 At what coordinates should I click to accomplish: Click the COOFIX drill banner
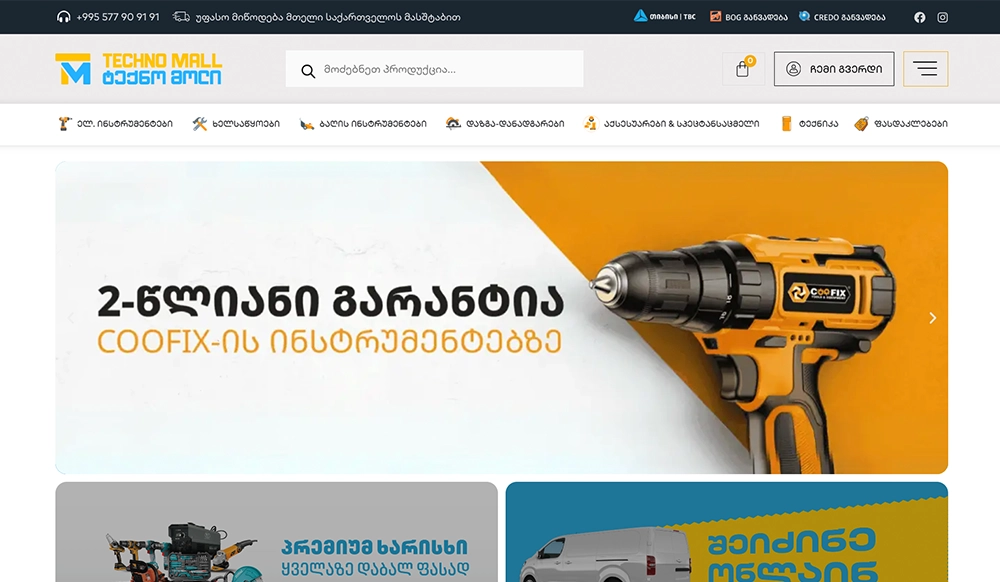tap(500, 318)
